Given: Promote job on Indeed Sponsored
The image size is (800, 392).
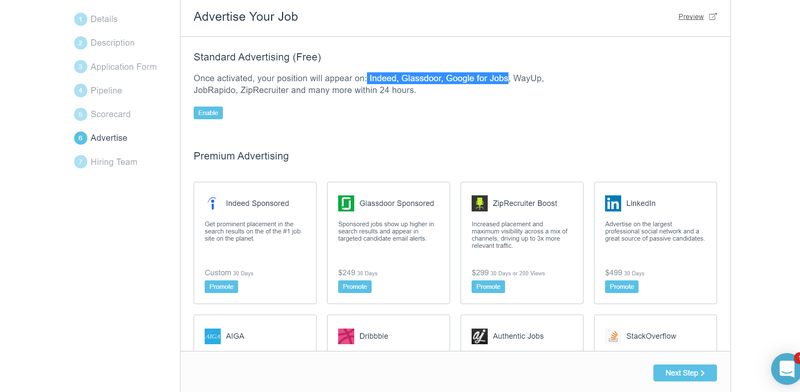Looking at the screenshot, I should tap(221, 287).
